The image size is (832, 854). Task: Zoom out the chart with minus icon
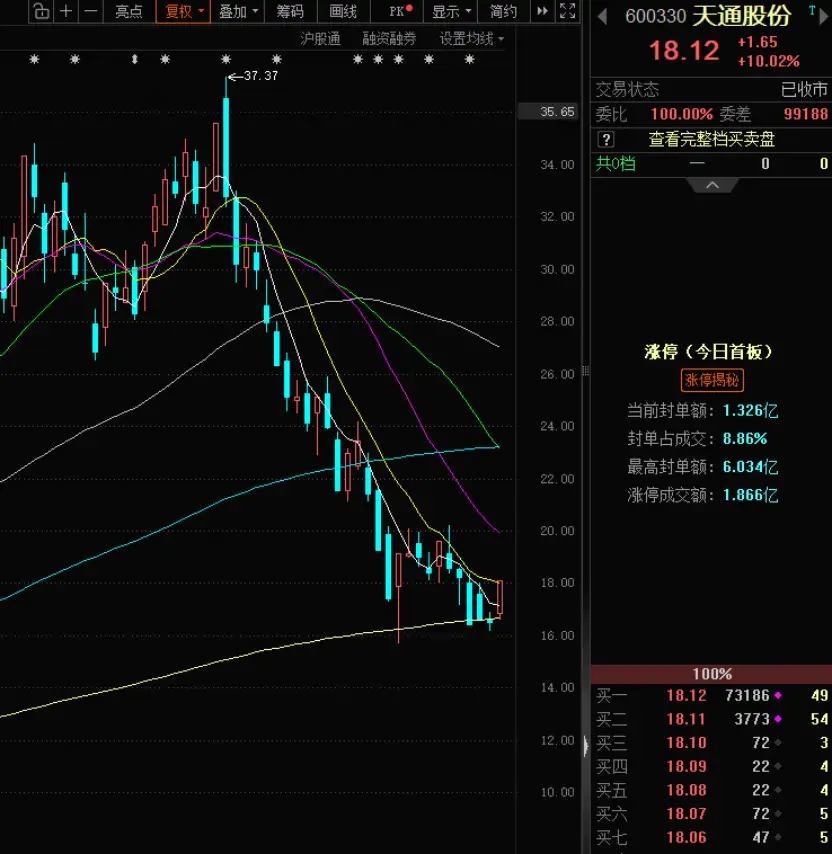[x=91, y=11]
